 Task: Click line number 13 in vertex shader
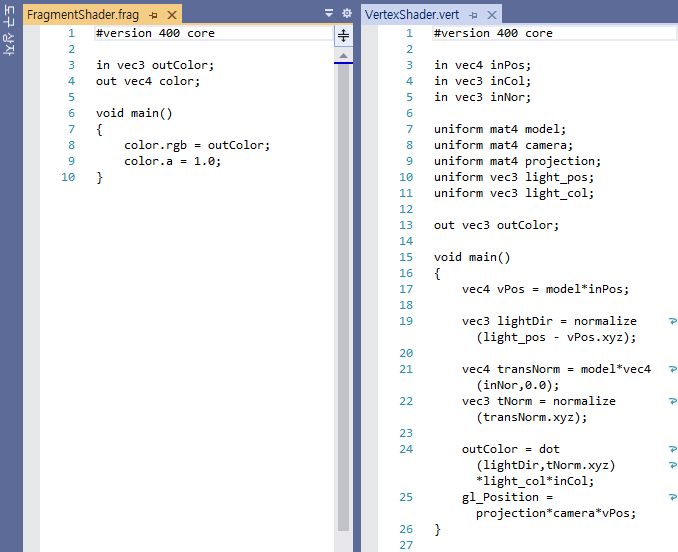click(x=406, y=225)
